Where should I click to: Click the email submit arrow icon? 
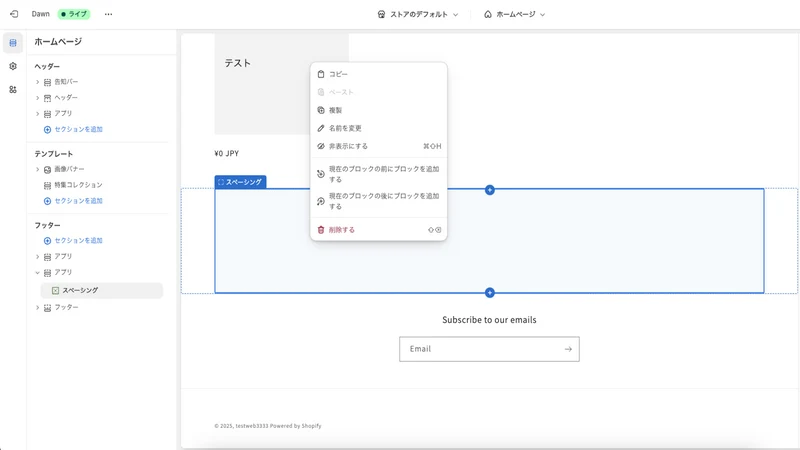568,349
